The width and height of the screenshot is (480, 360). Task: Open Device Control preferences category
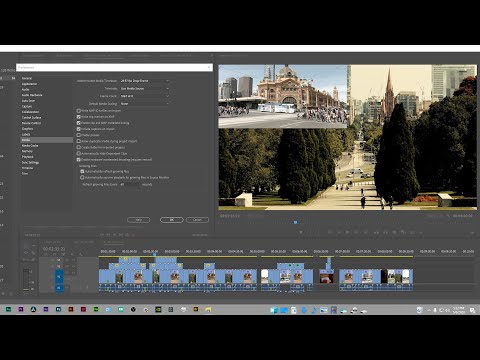[x=31, y=123]
